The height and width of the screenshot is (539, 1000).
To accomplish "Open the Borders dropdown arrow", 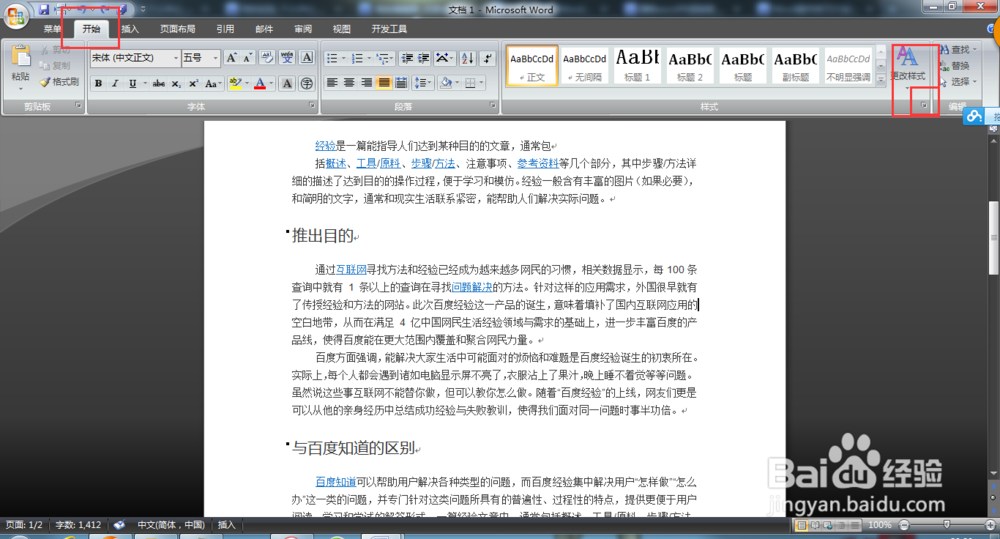I will point(481,83).
